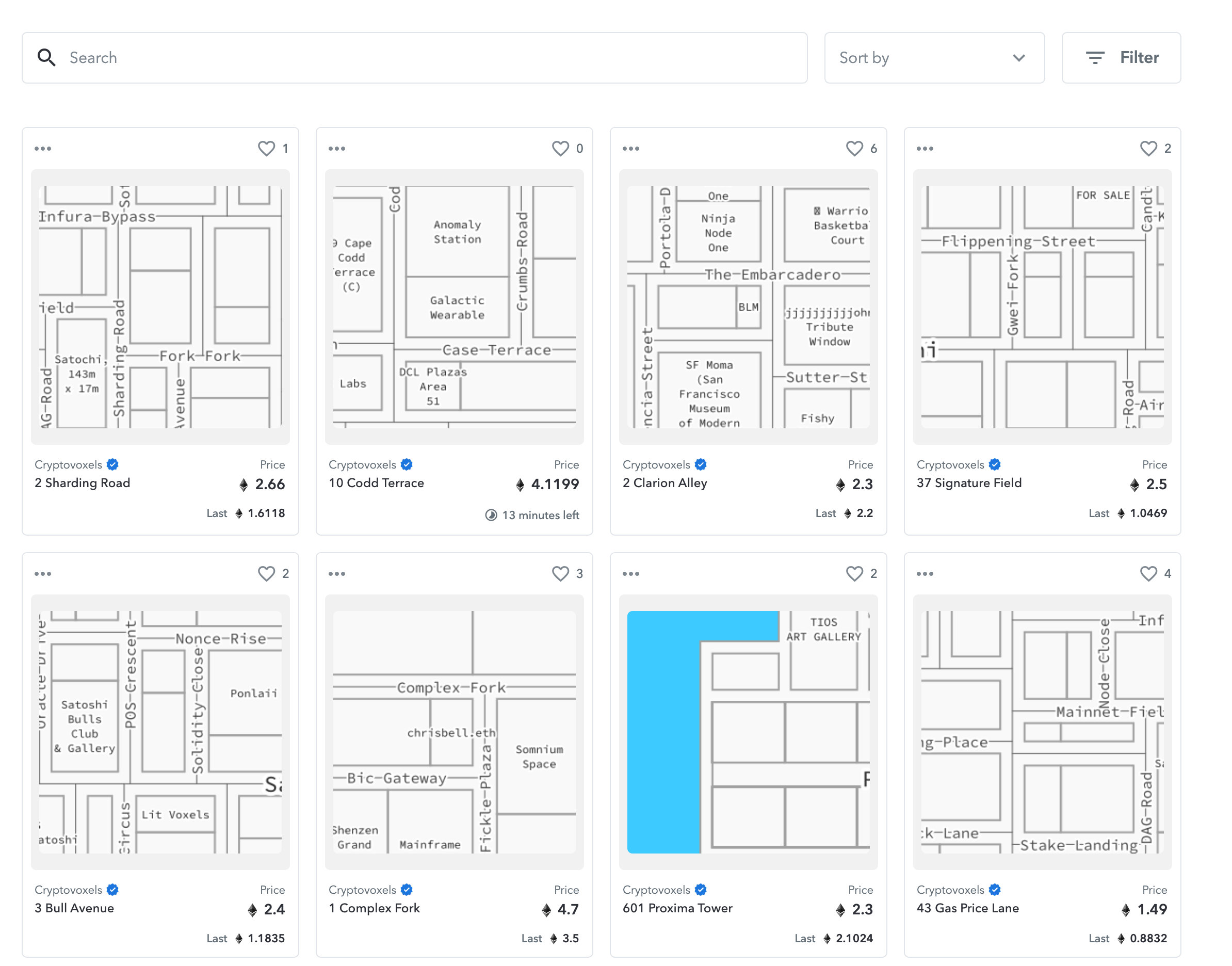The image size is (1232, 966).
Task: Open the 601 Proxima Tower map thumbnail
Action: point(748,731)
